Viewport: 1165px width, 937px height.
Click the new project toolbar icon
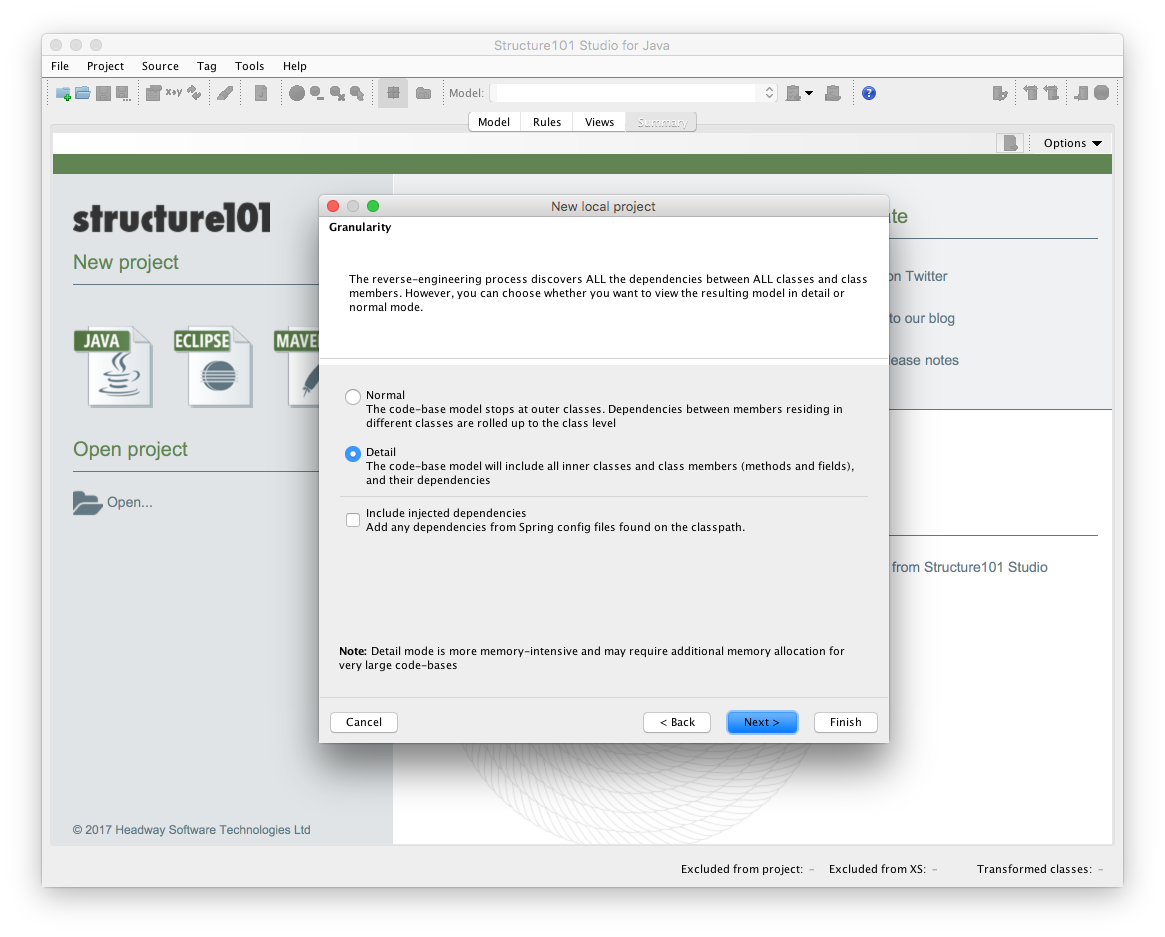point(63,93)
